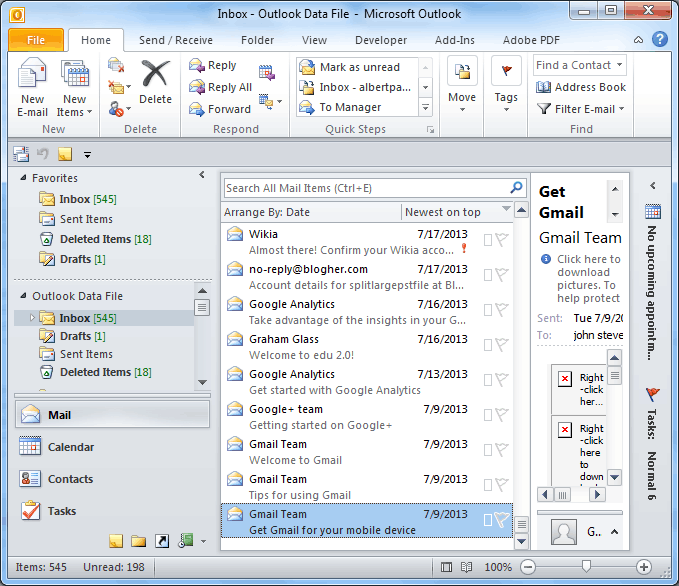Switch to the Send / Receive tab
Viewport: 679px width, 586px height.
coord(175,40)
